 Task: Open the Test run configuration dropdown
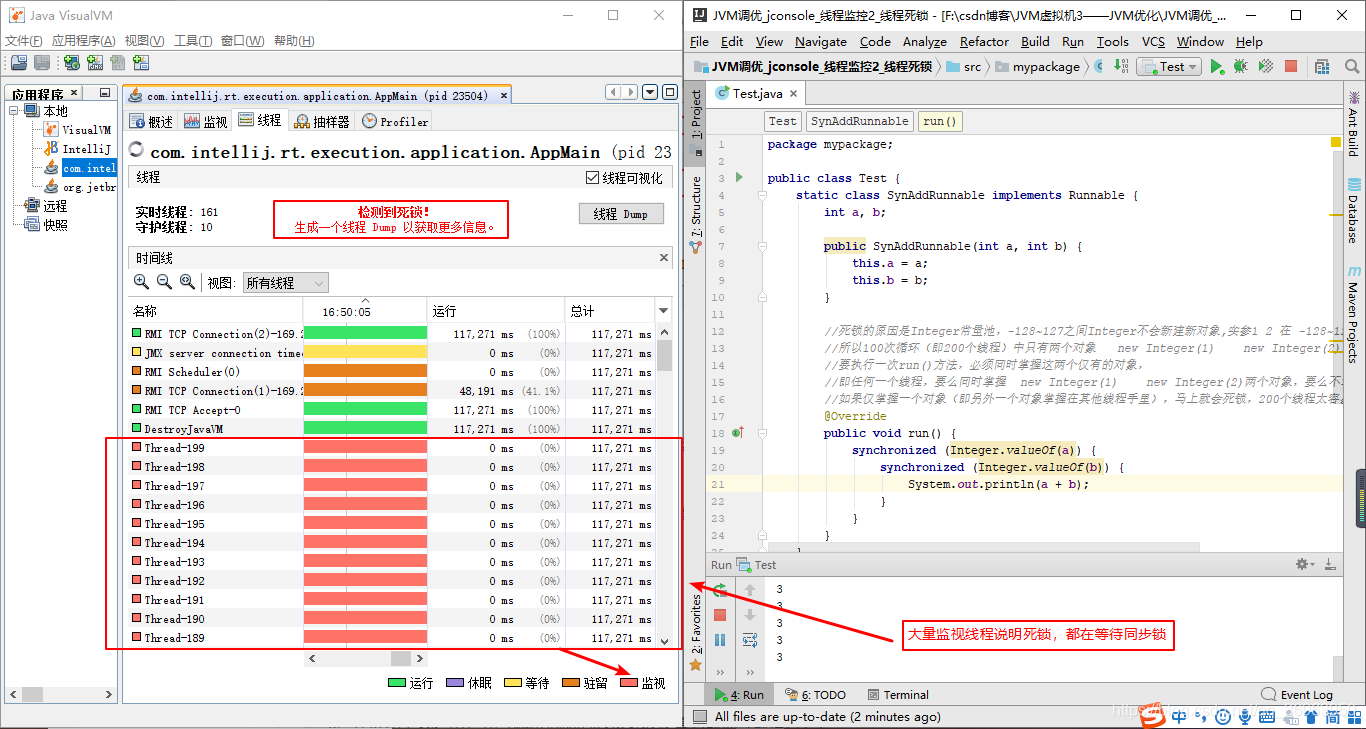(x=1171, y=66)
